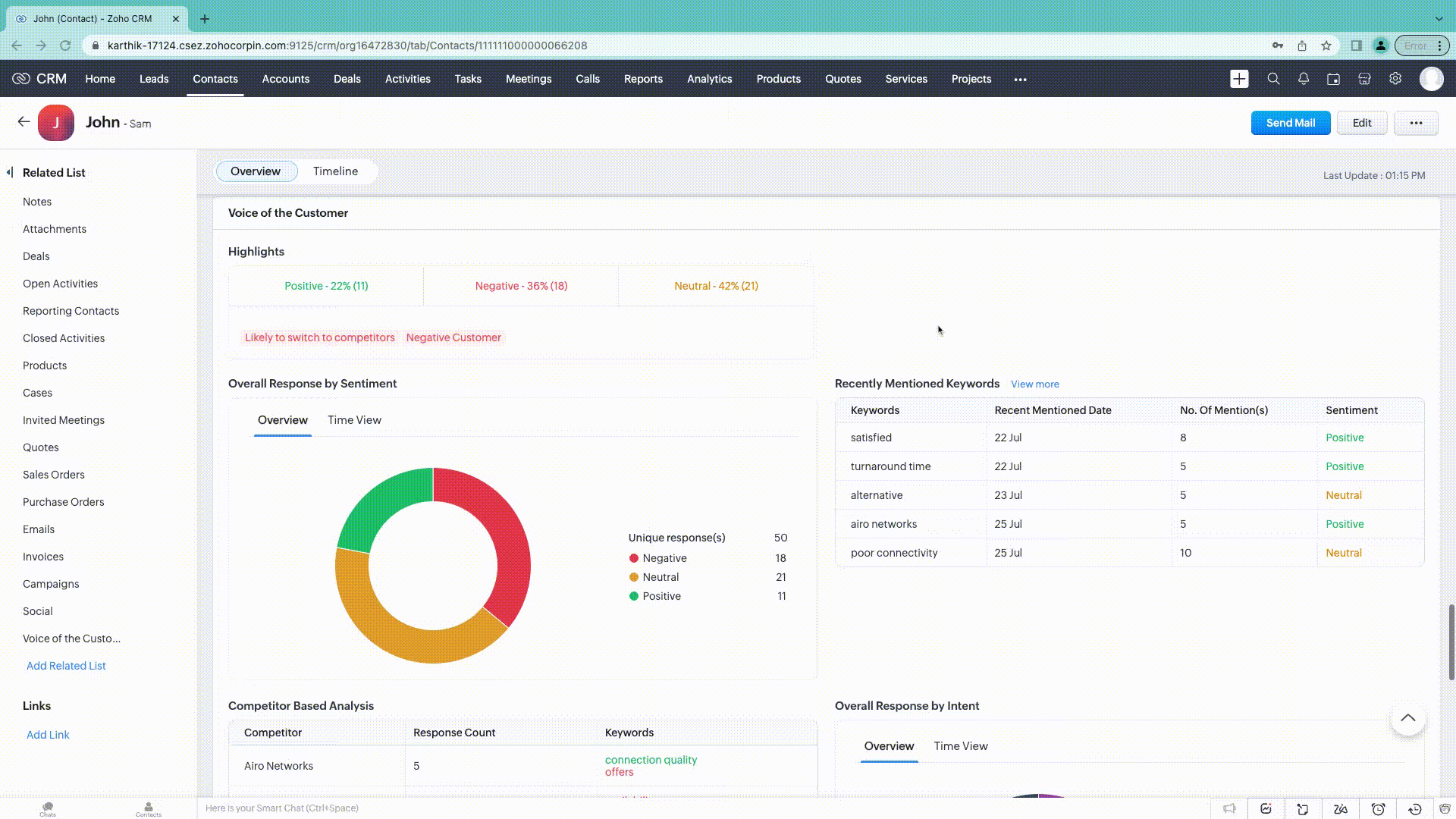Viewport: 1456px width, 819px height.
Task: Collapse the Related List sidebar
Action: (x=10, y=172)
